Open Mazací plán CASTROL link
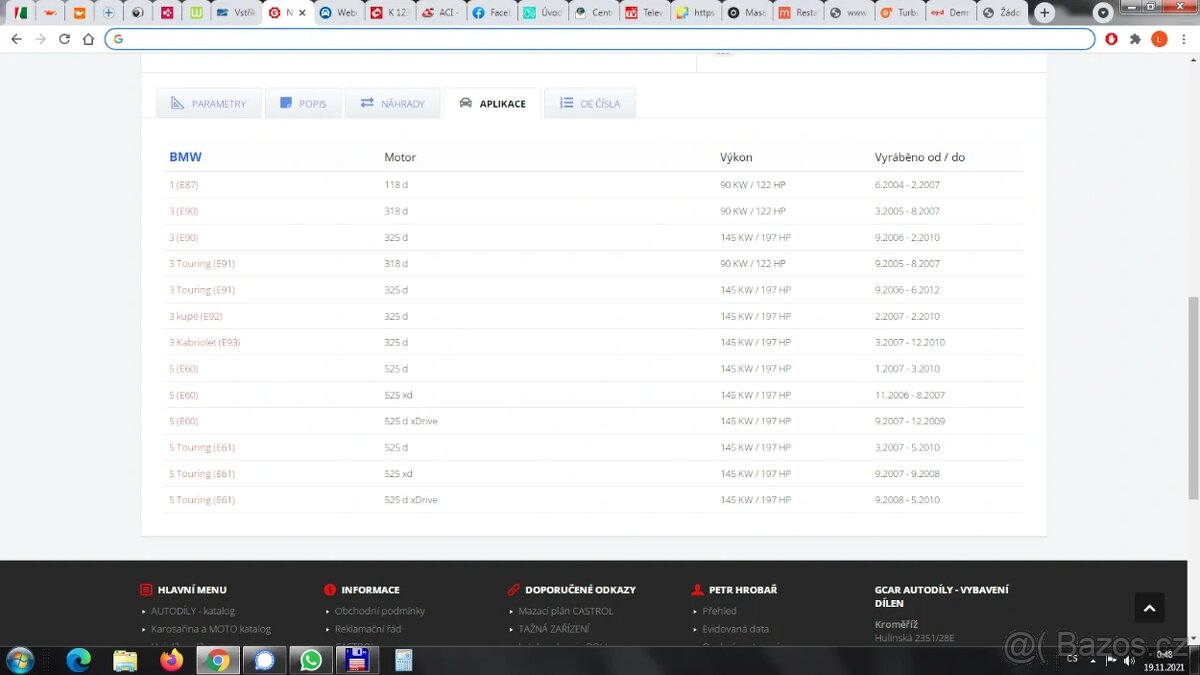 pos(566,611)
